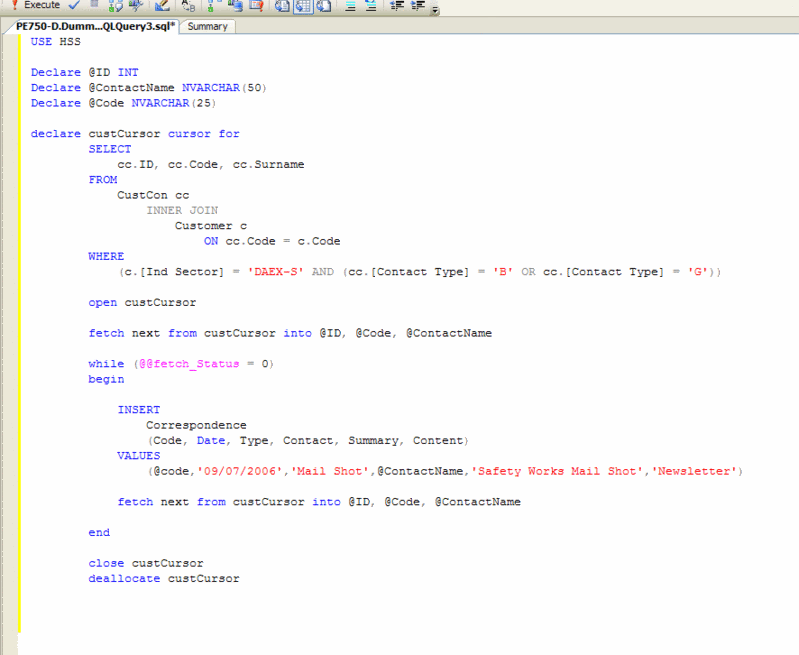This screenshot has width=799, height=655.
Task: Click the WHERE keyword
Action: coord(106,256)
